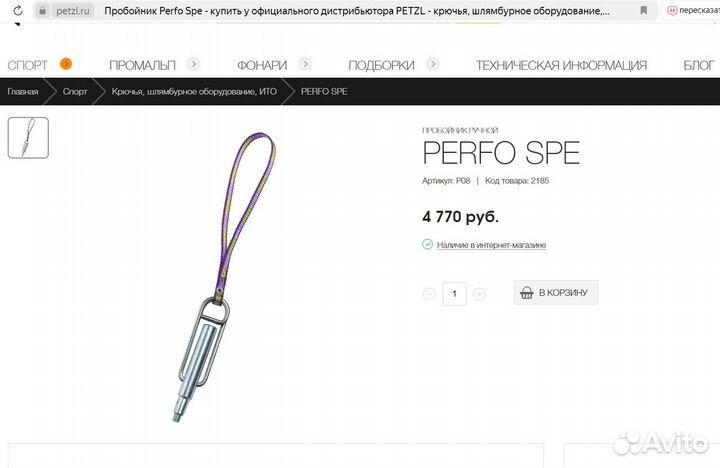Viewport: 720px width, 468px height.
Task: Go to Главная in the breadcrumb
Action: click(22, 91)
